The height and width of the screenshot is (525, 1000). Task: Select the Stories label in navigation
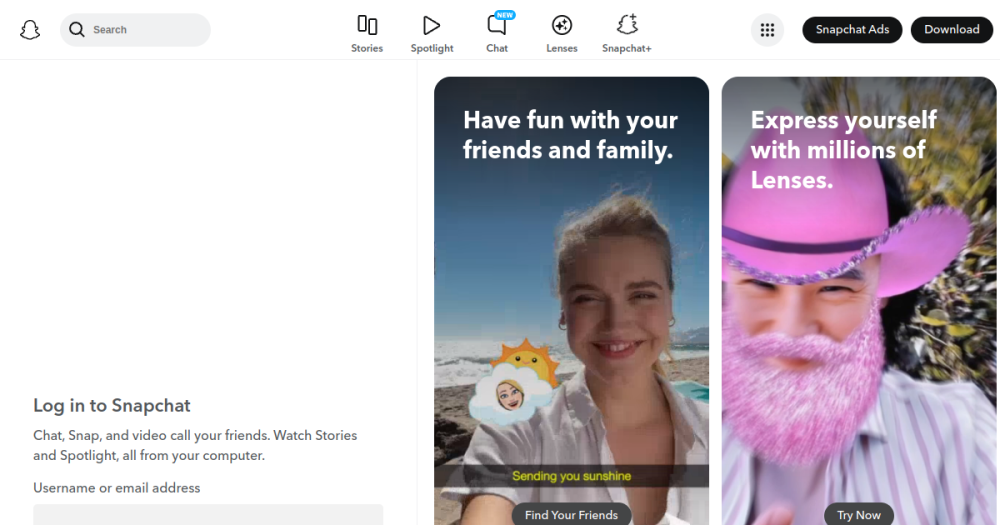(367, 48)
